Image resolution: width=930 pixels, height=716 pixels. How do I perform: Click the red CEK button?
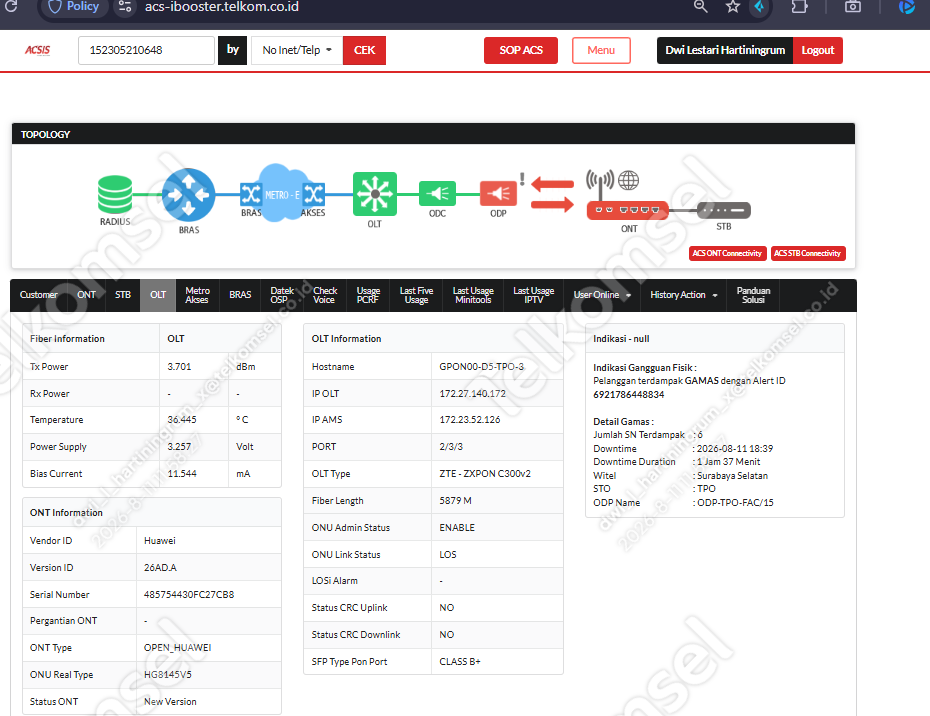tap(364, 50)
